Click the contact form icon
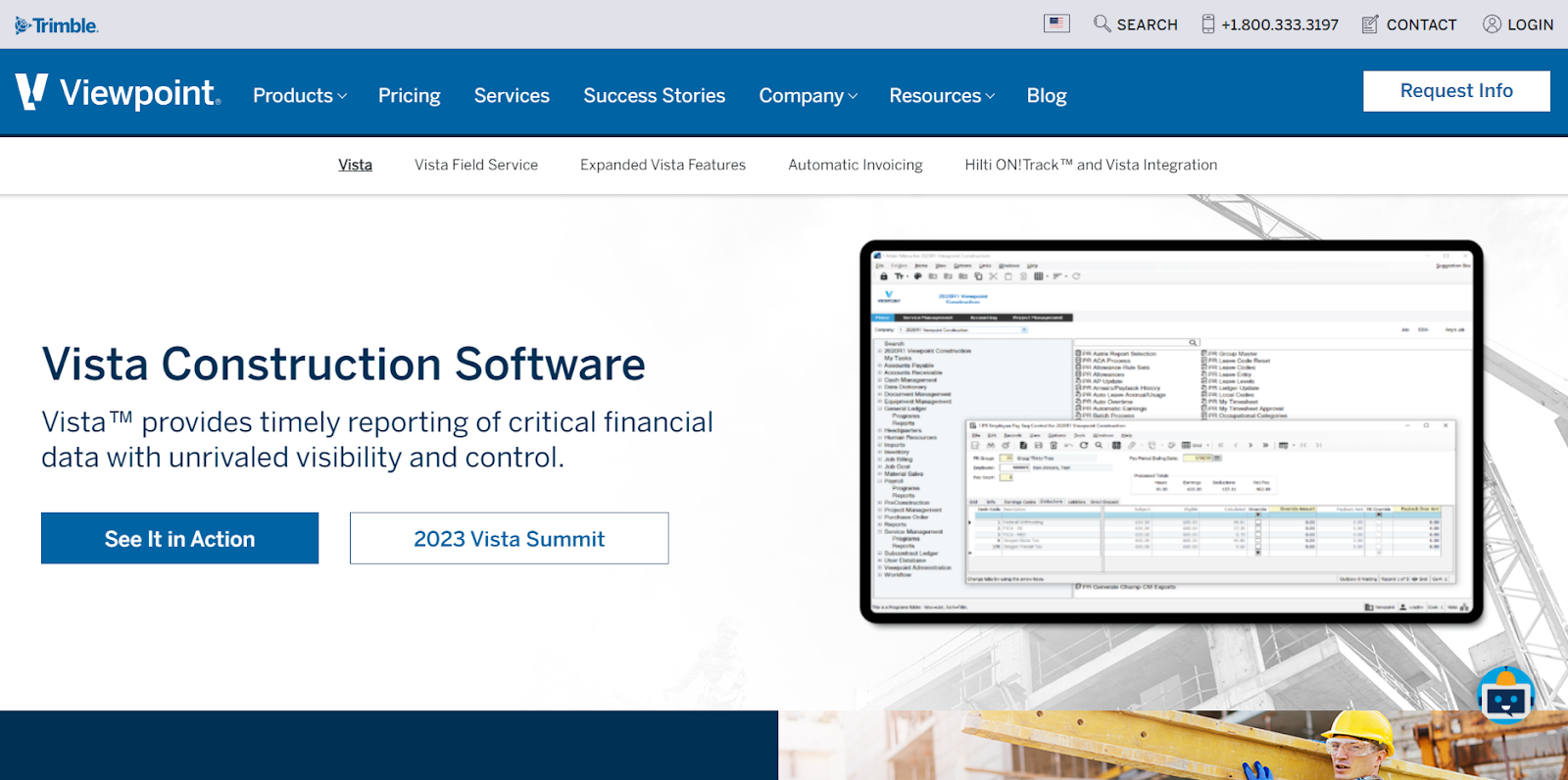 1370,24
